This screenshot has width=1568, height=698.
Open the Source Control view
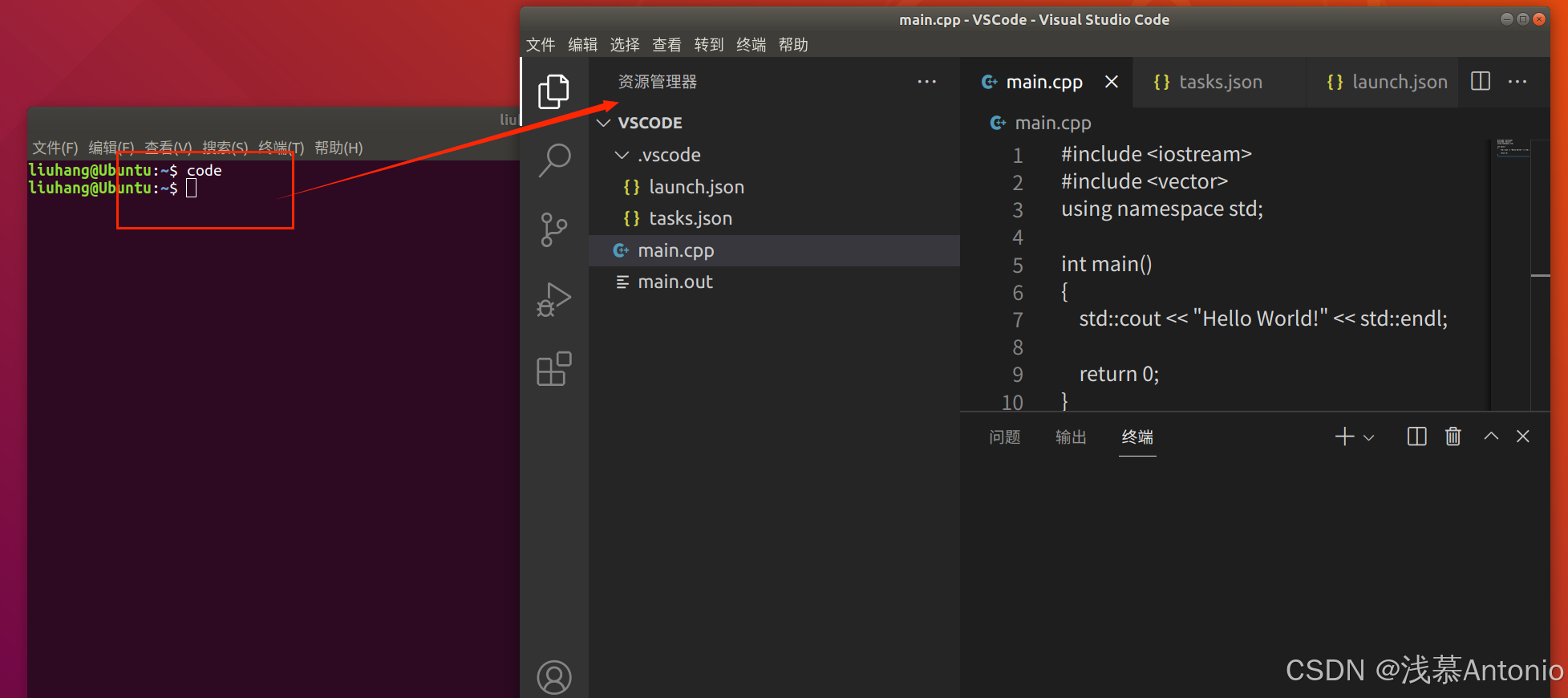pyautogui.click(x=553, y=229)
